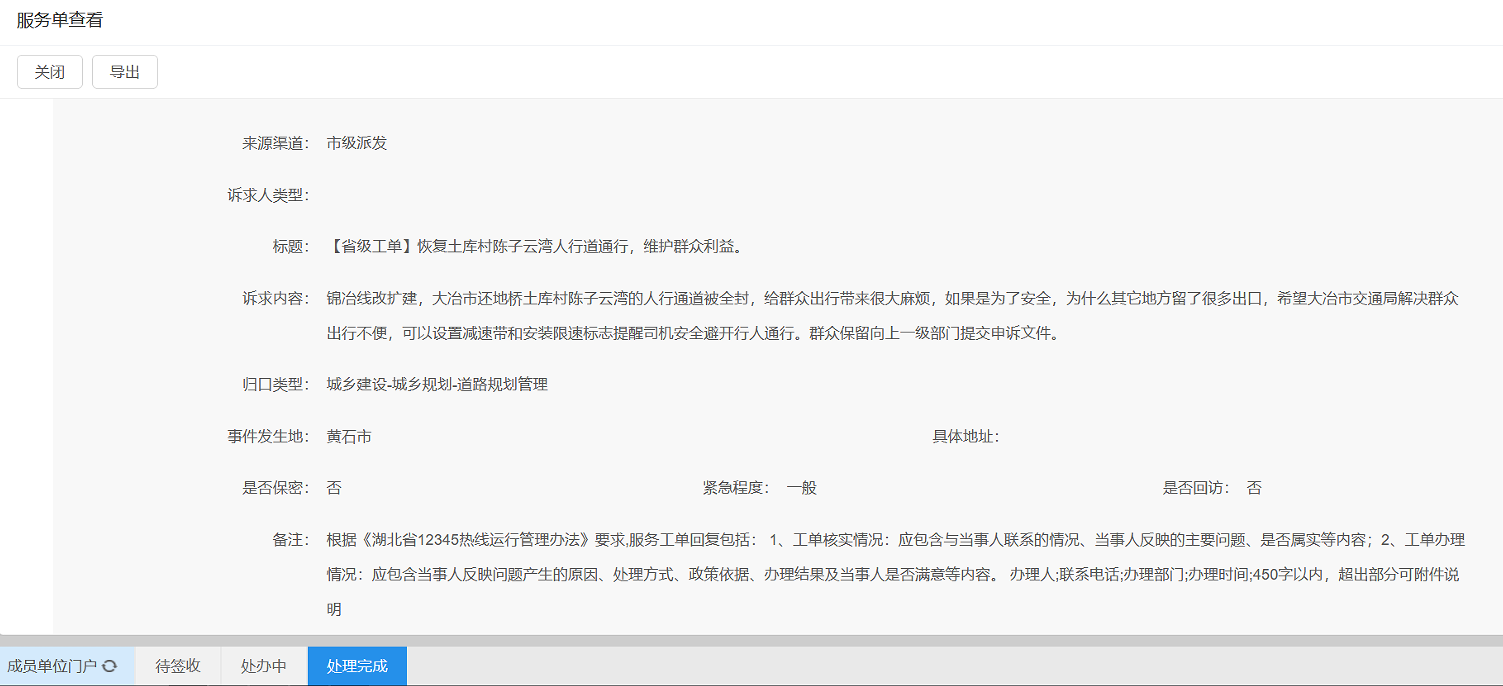1503x686 pixels.
Task: Click the 服务单查看 page title
Action: click(x=60, y=20)
